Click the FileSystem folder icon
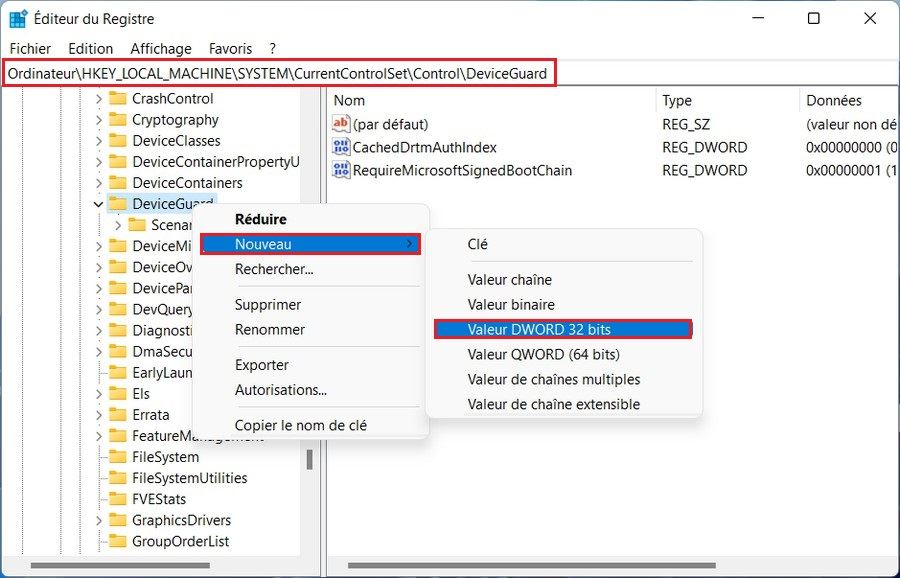 point(118,457)
